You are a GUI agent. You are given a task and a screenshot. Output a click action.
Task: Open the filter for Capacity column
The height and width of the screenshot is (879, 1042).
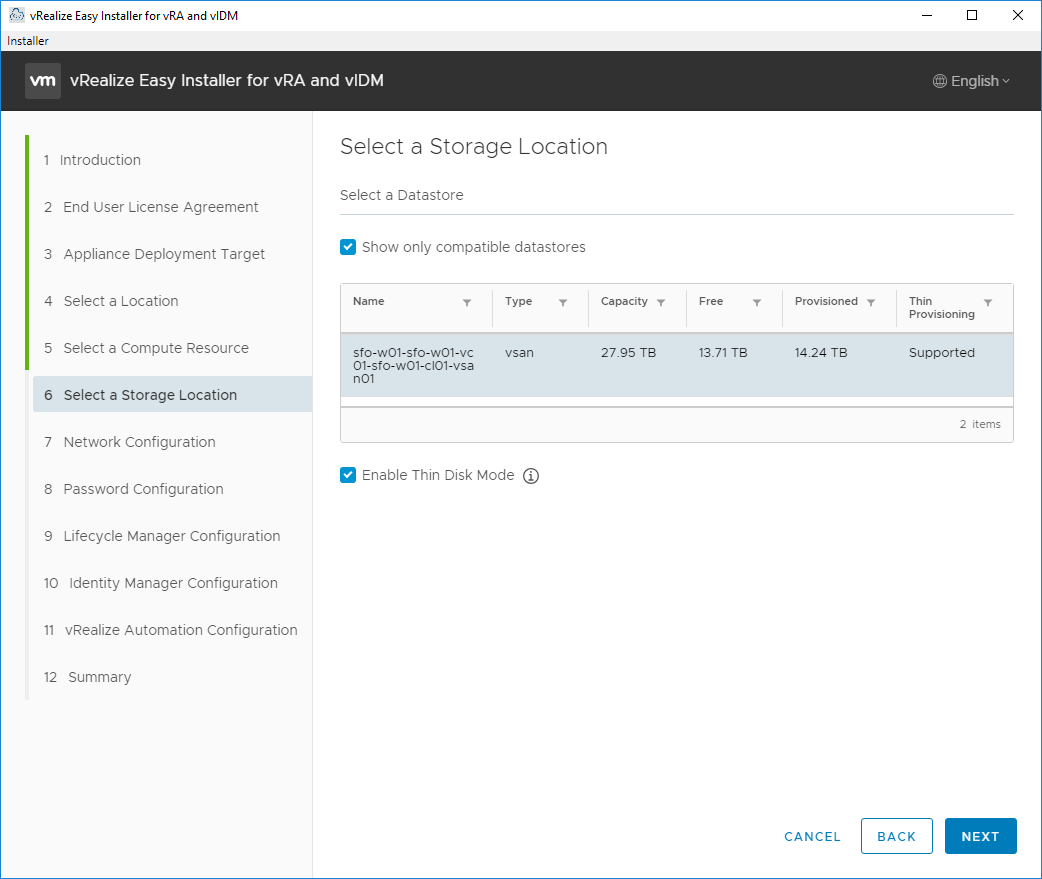[661, 302]
